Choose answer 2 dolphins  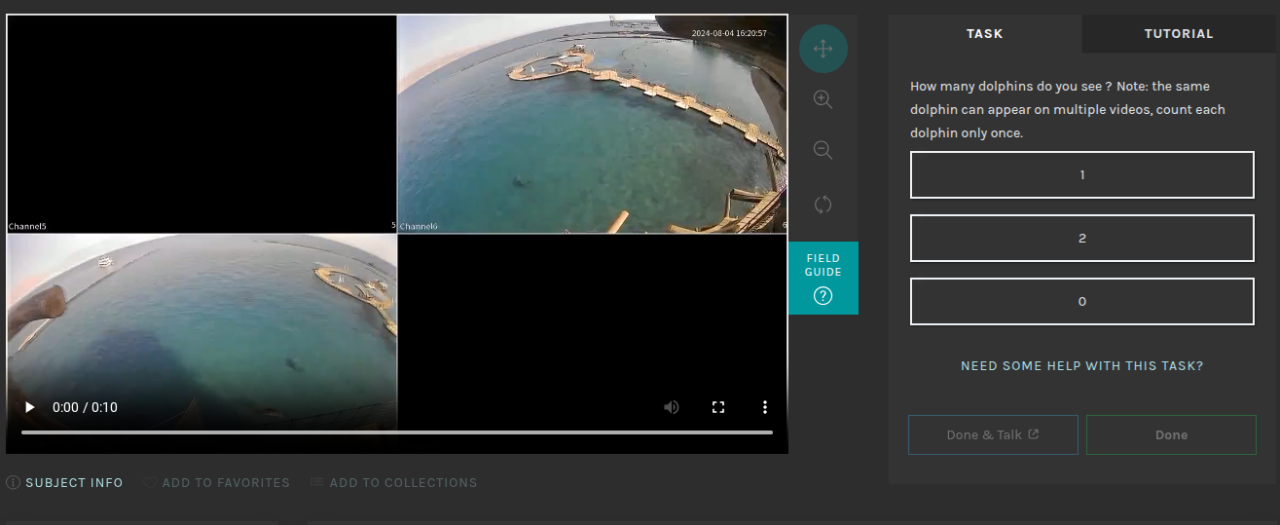coord(1082,238)
